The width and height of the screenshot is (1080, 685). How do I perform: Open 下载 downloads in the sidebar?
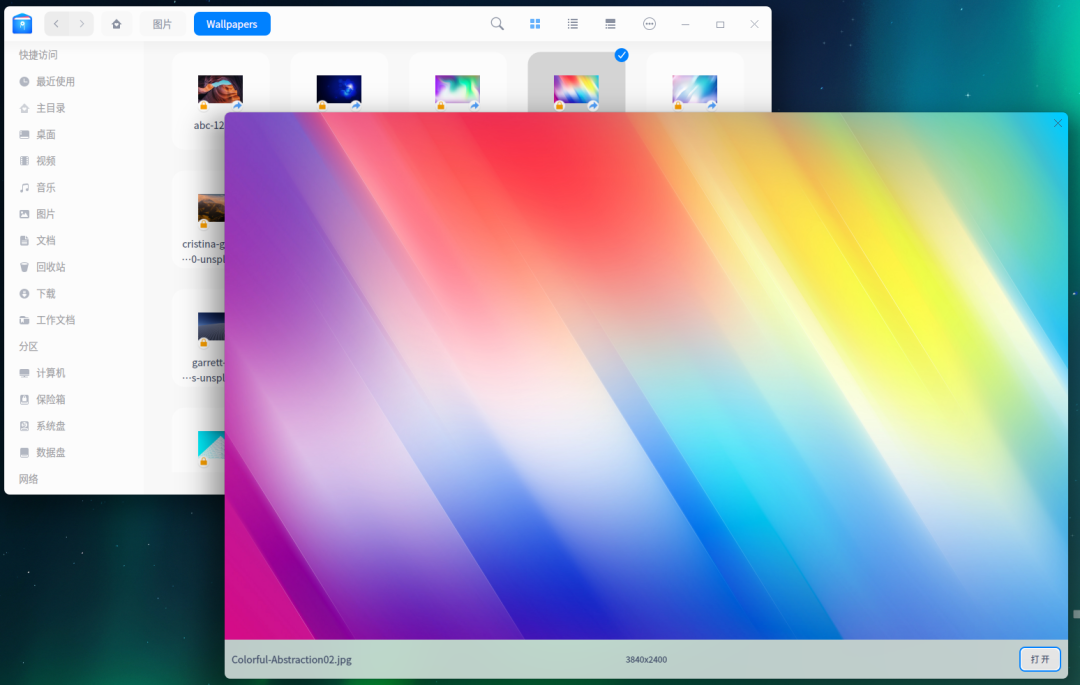pyautogui.click(x=46, y=294)
